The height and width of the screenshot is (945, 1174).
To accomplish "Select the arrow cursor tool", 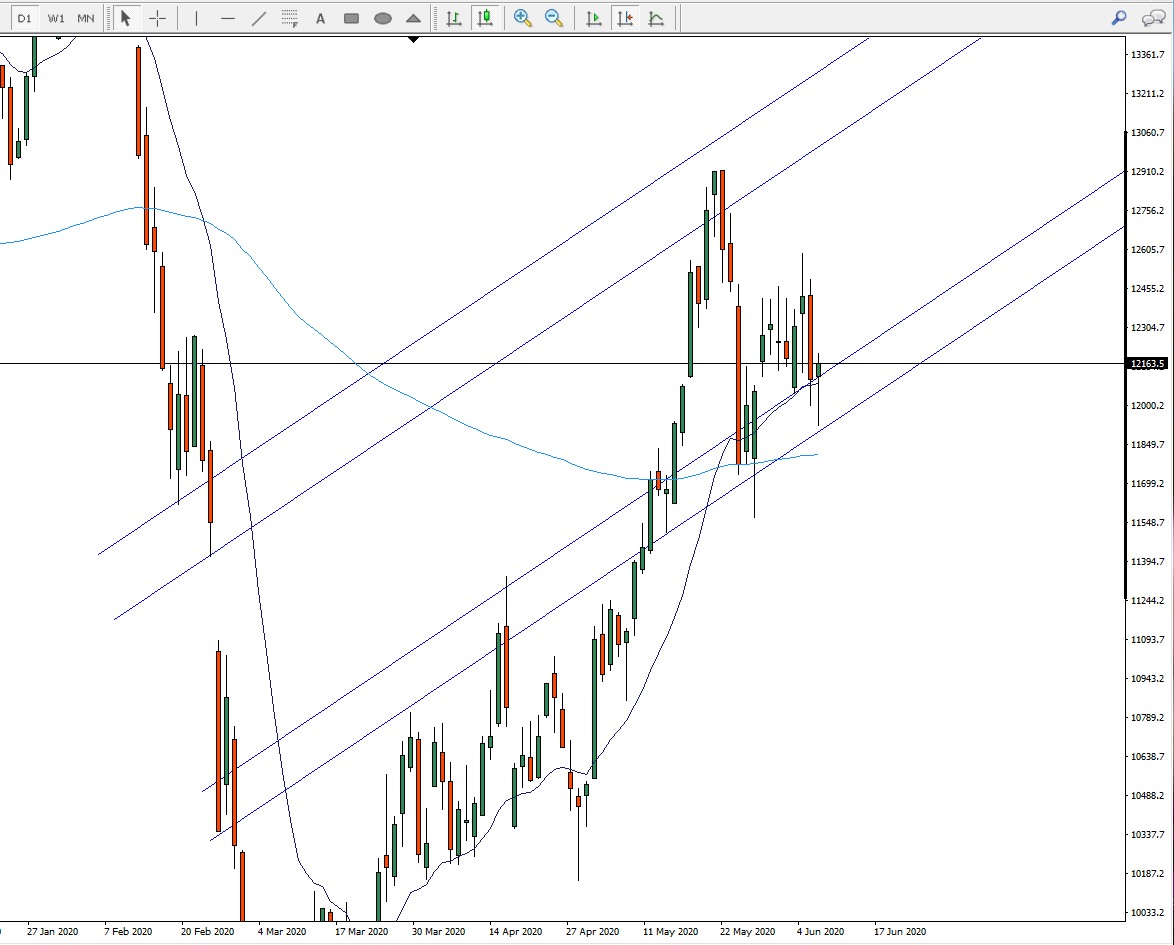I will pyautogui.click(x=126, y=18).
